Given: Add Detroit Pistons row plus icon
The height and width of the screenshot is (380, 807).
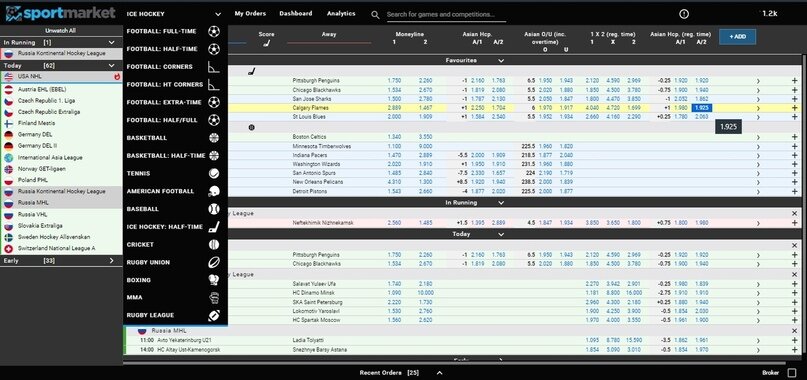Looking at the screenshot, I should (x=794, y=192).
